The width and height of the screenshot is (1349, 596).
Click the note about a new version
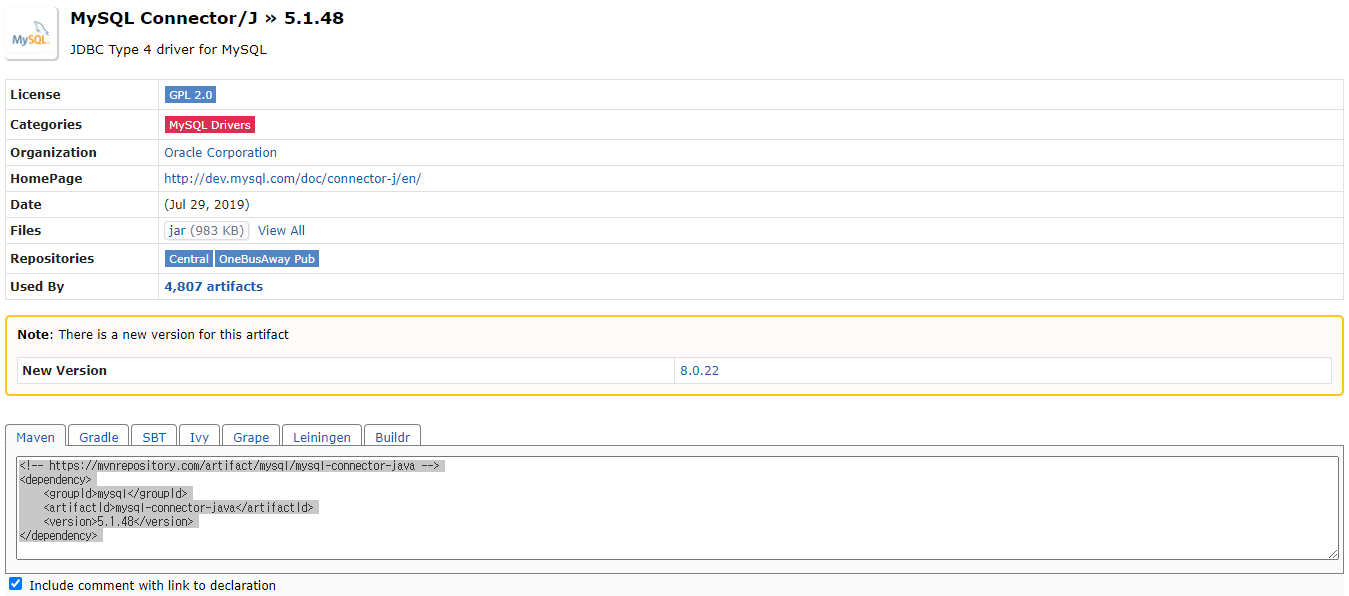click(153, 335)
